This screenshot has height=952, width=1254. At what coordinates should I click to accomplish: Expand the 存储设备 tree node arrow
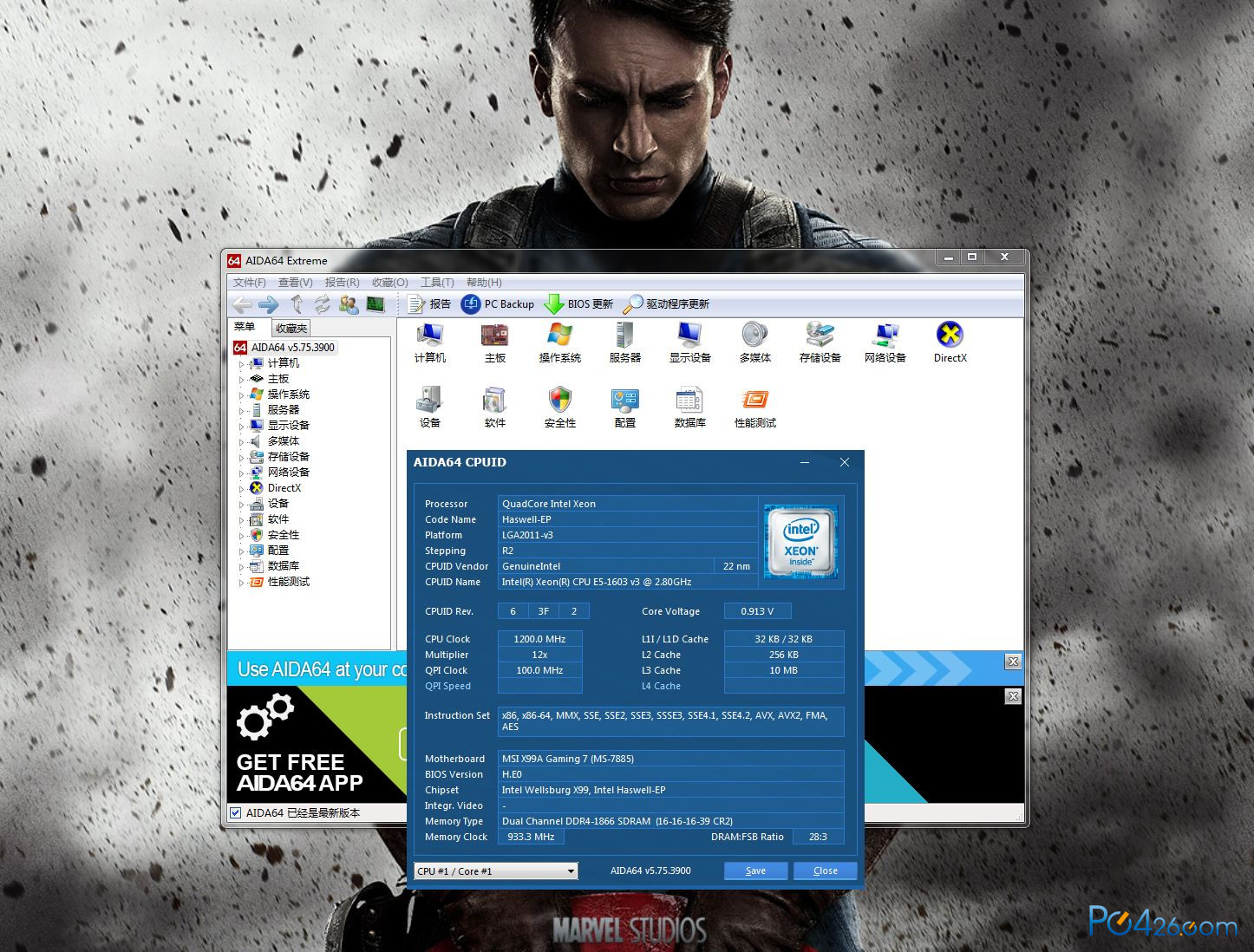[242, 458]
